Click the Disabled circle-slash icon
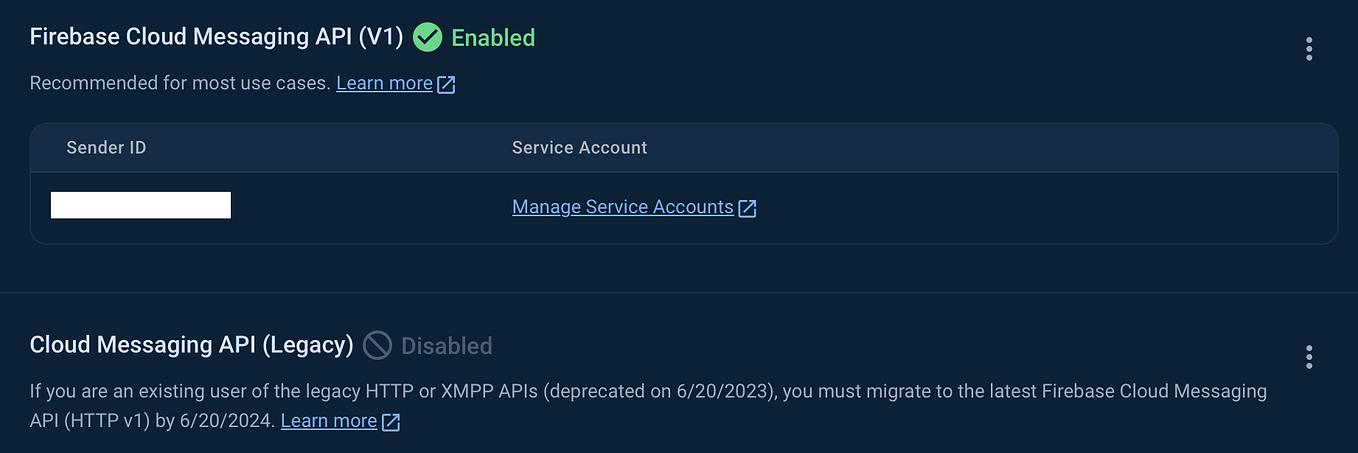1358x453 pixels. click(x=377, y=346)
